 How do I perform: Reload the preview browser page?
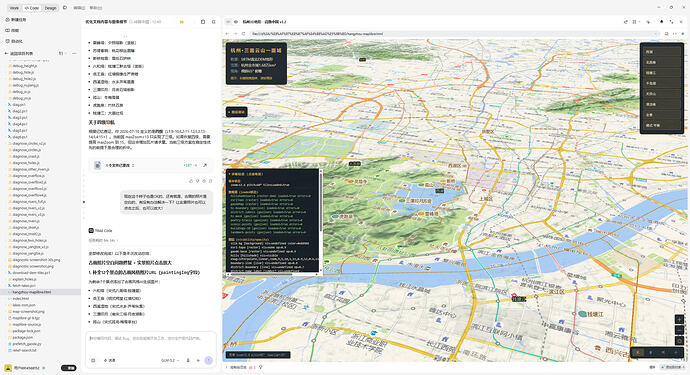(243, 33)
